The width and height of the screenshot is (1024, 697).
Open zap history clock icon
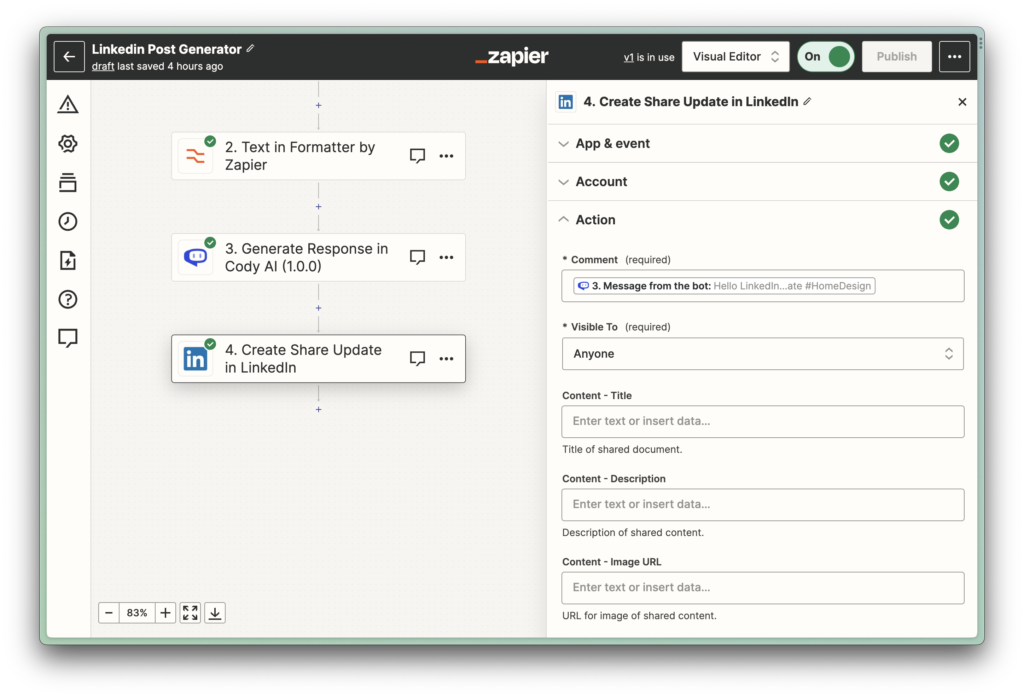[x=68, y=221]
